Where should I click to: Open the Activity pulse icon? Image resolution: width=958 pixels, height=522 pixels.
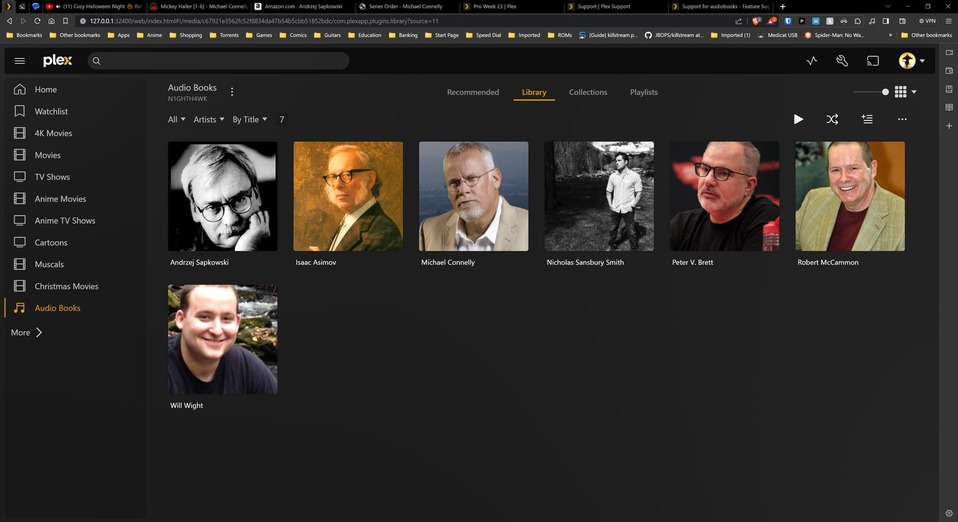[812, 61]
